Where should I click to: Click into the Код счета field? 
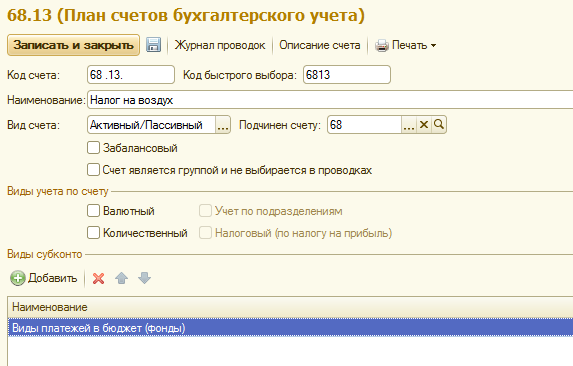coord(131,75)
